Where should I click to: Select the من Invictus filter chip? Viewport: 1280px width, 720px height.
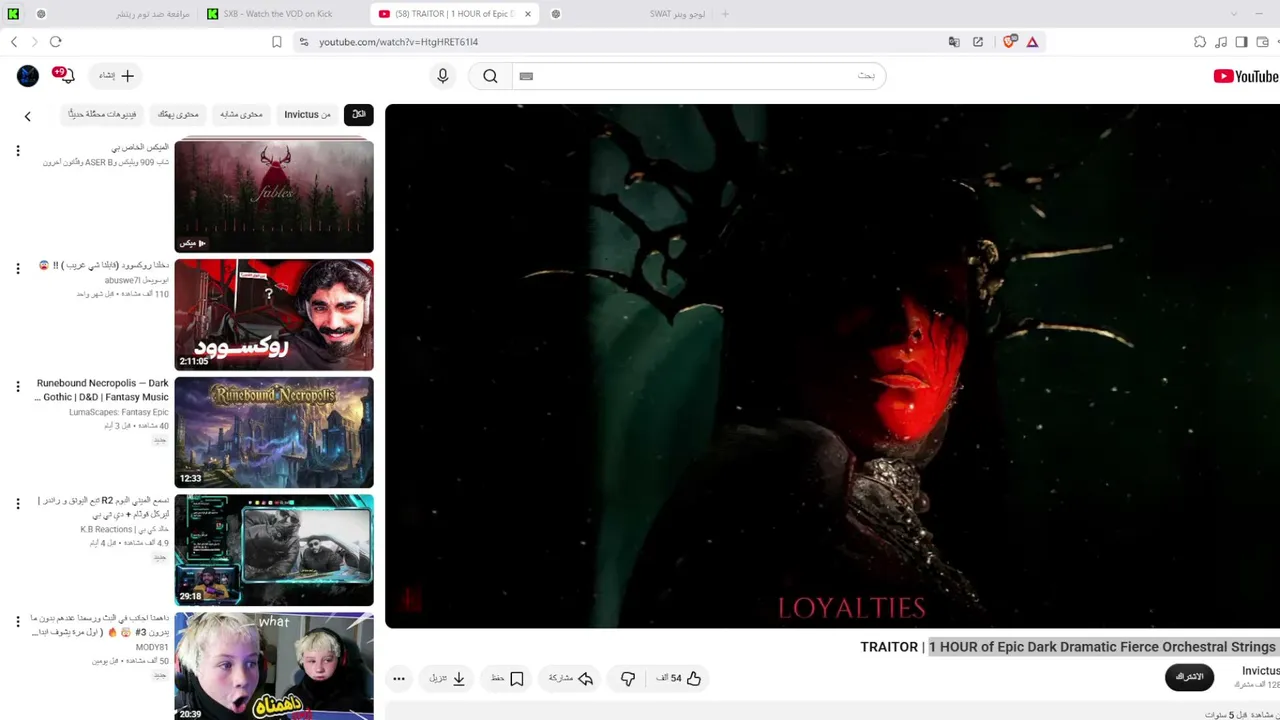pyautogui.click(x=307, y=114)
